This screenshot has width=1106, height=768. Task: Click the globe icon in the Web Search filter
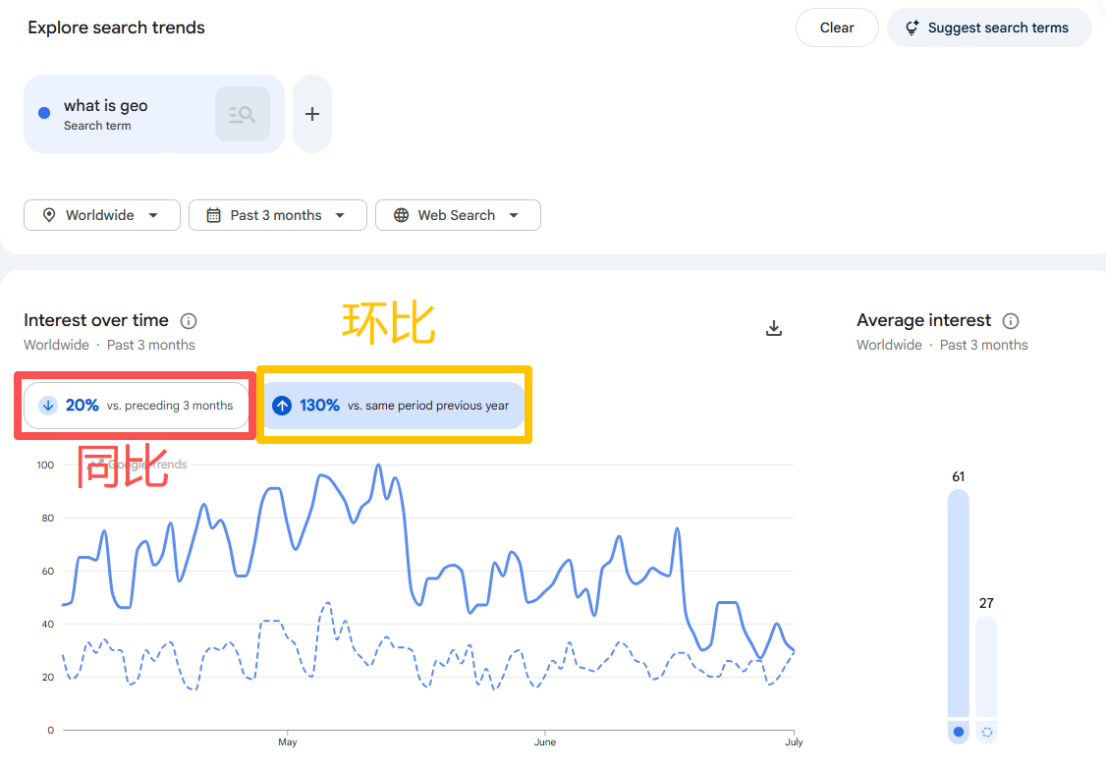pos(401,215)
